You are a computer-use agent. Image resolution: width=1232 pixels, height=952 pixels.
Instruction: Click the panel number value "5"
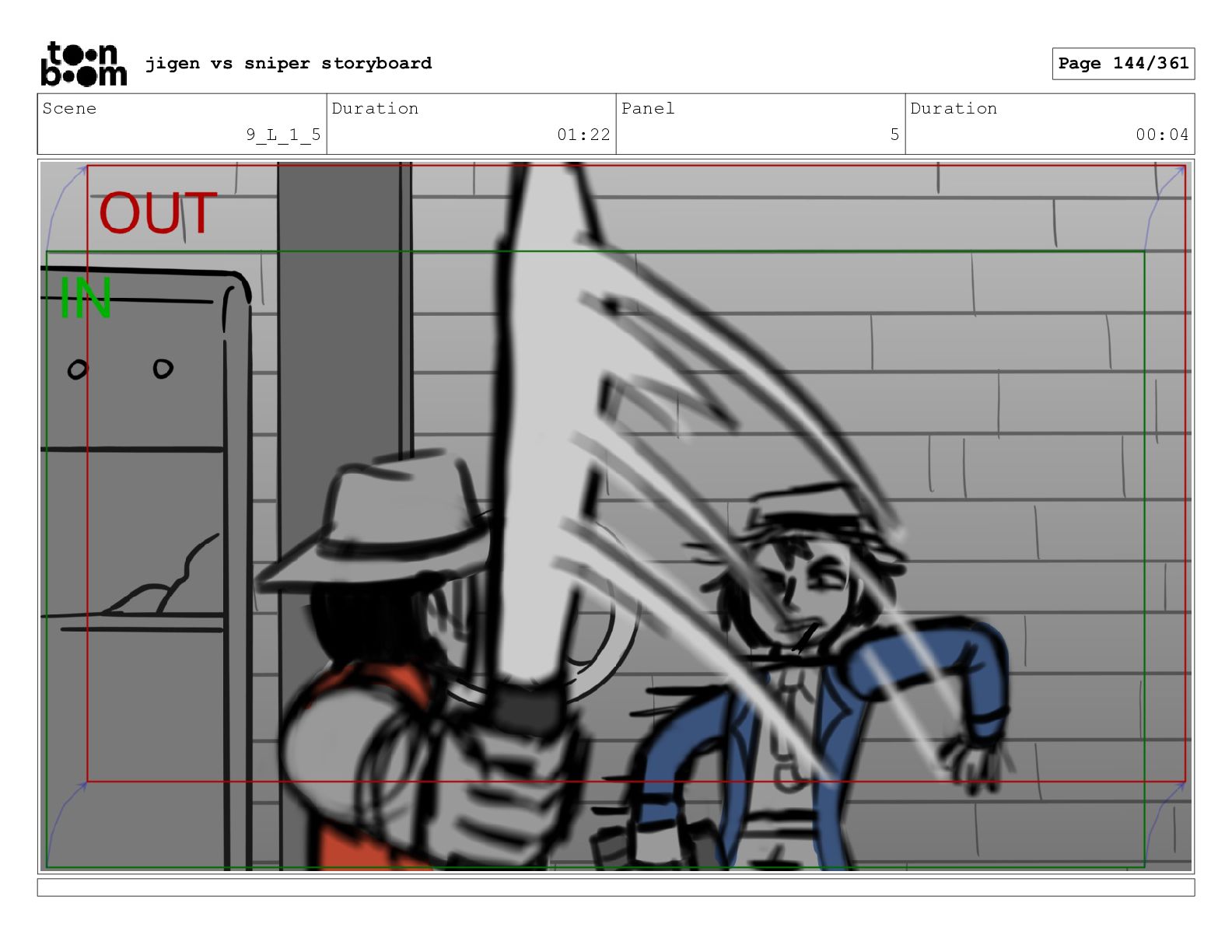click(x=894, y=135)
